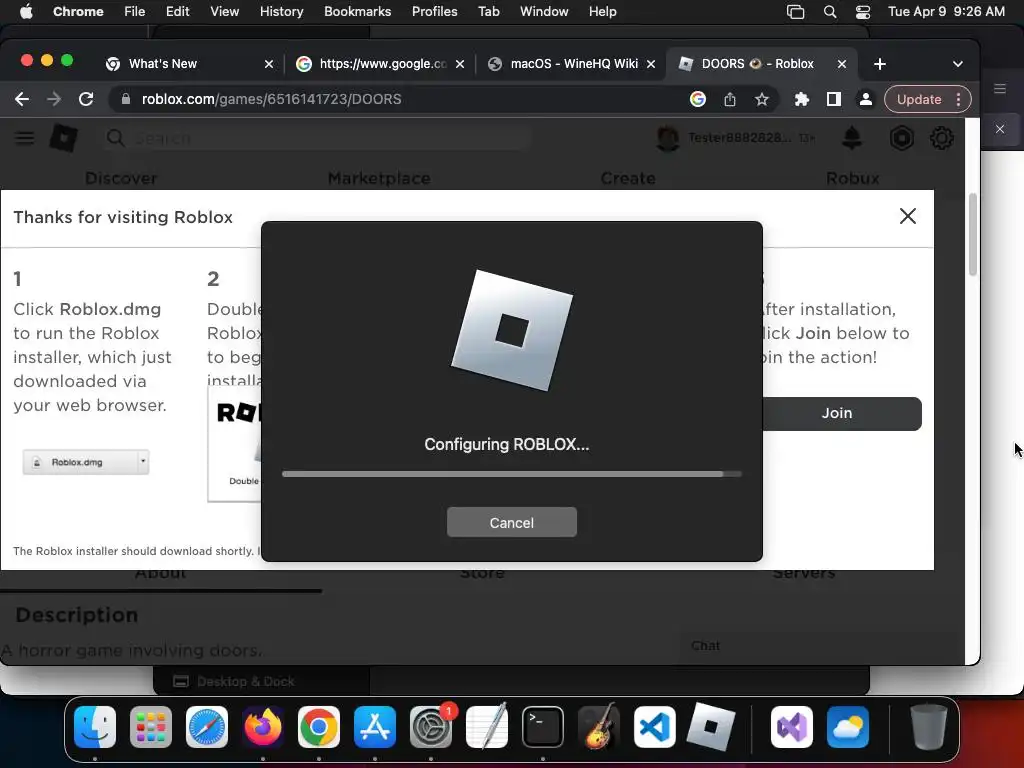Click the Google icon in address bar

(697, 99)
